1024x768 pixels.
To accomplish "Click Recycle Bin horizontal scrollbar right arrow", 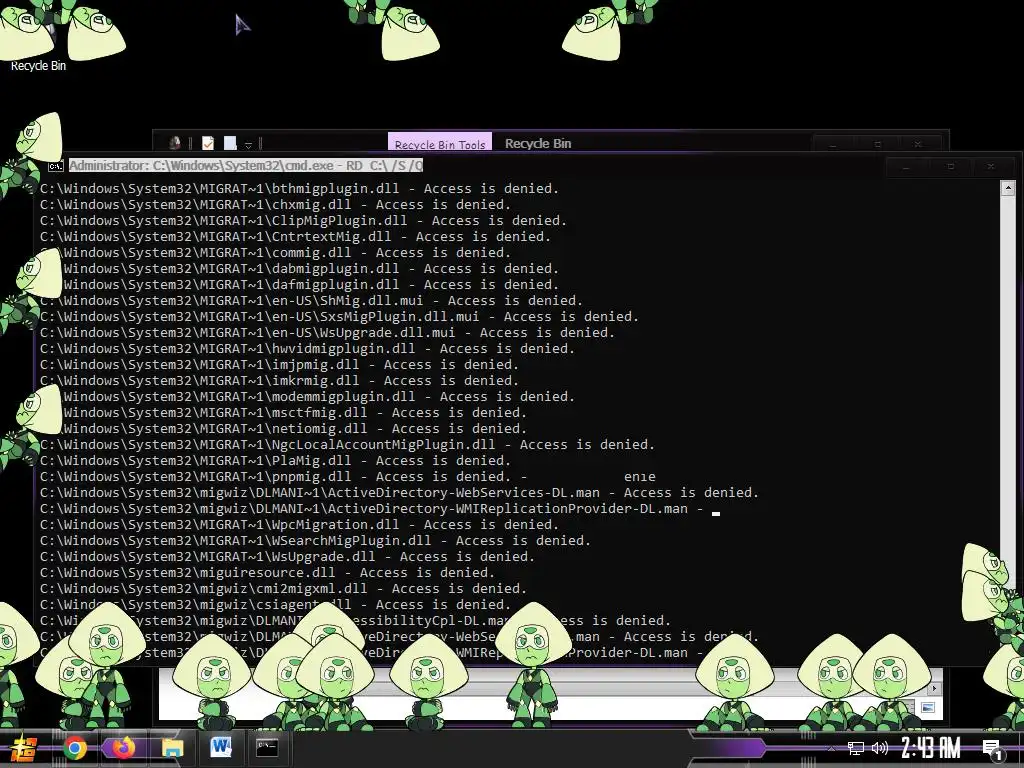I will [x=935, y=688].
